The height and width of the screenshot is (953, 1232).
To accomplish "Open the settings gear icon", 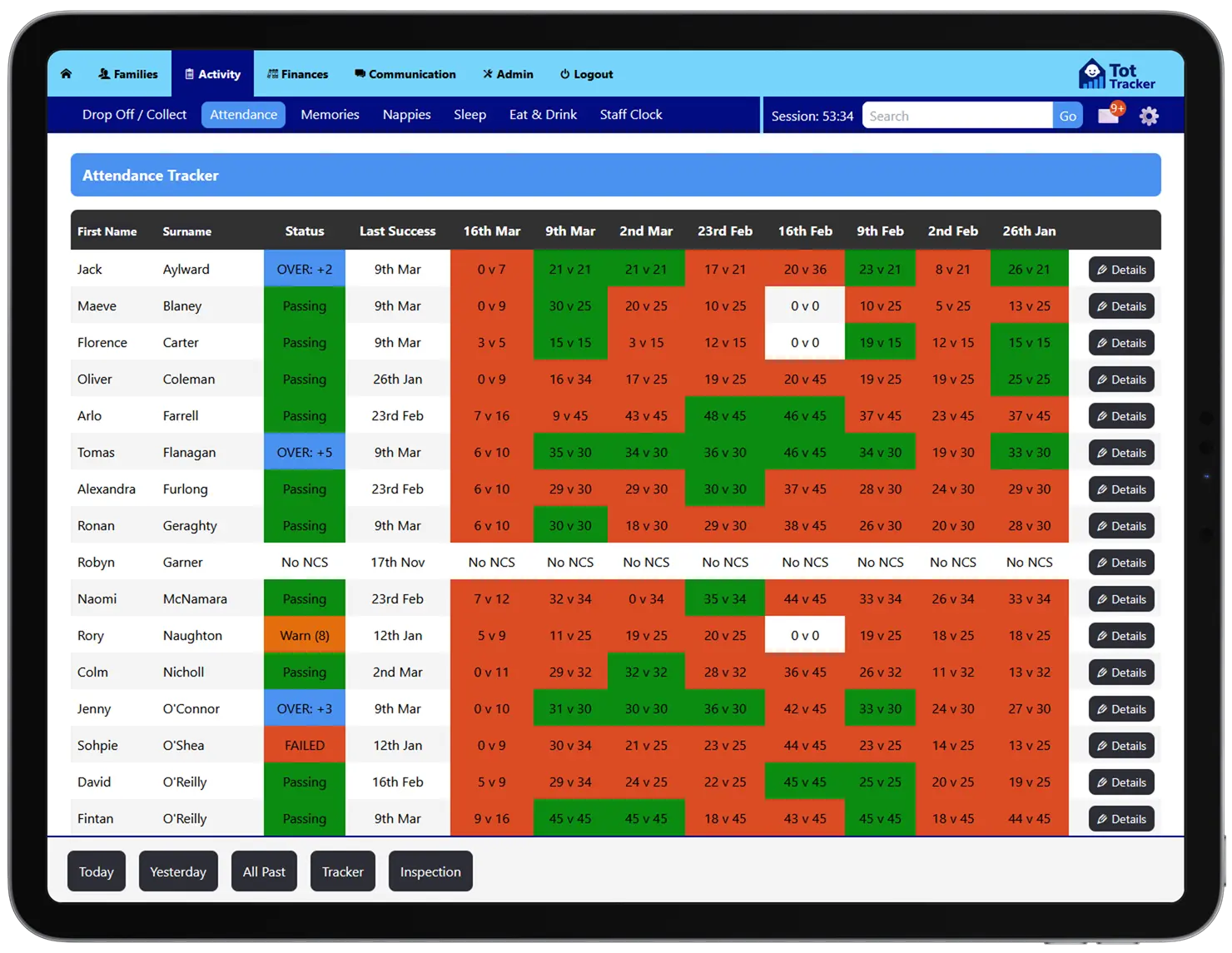I will point(1149,116).
